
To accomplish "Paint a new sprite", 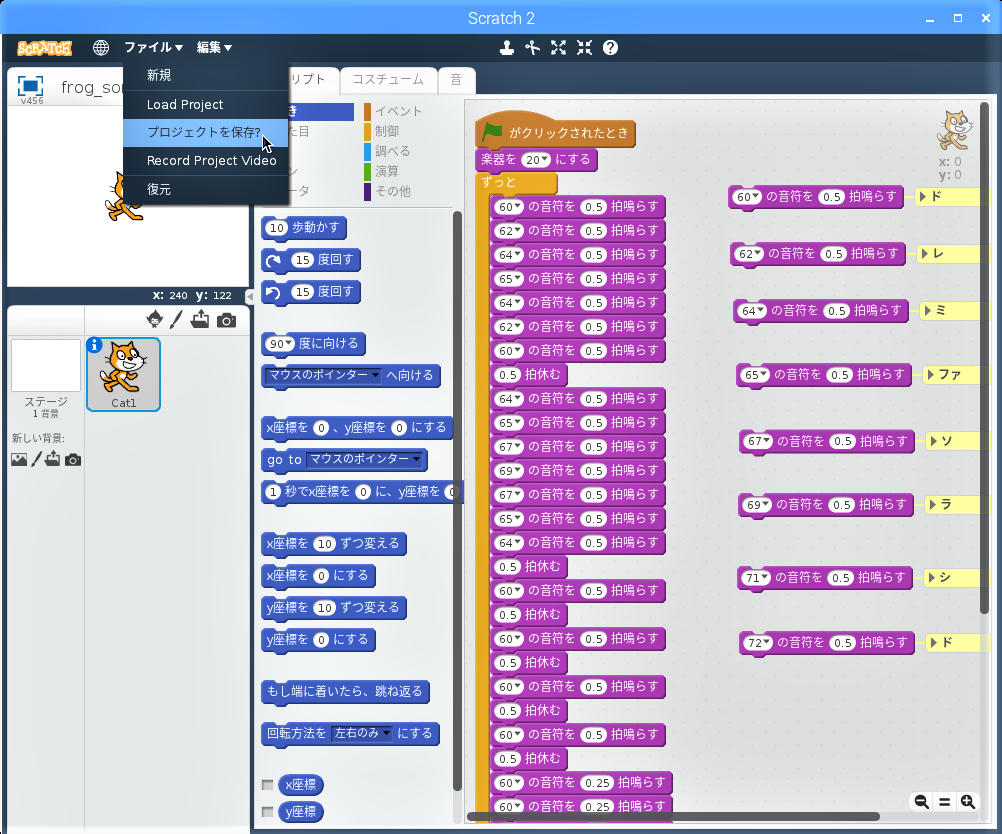I will tap(176, 319).
